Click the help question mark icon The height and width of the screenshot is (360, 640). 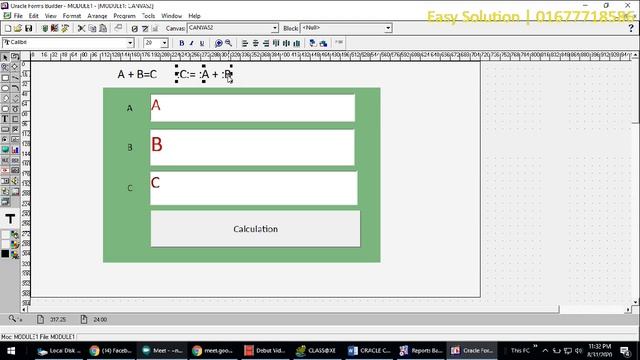pos(631,28)
